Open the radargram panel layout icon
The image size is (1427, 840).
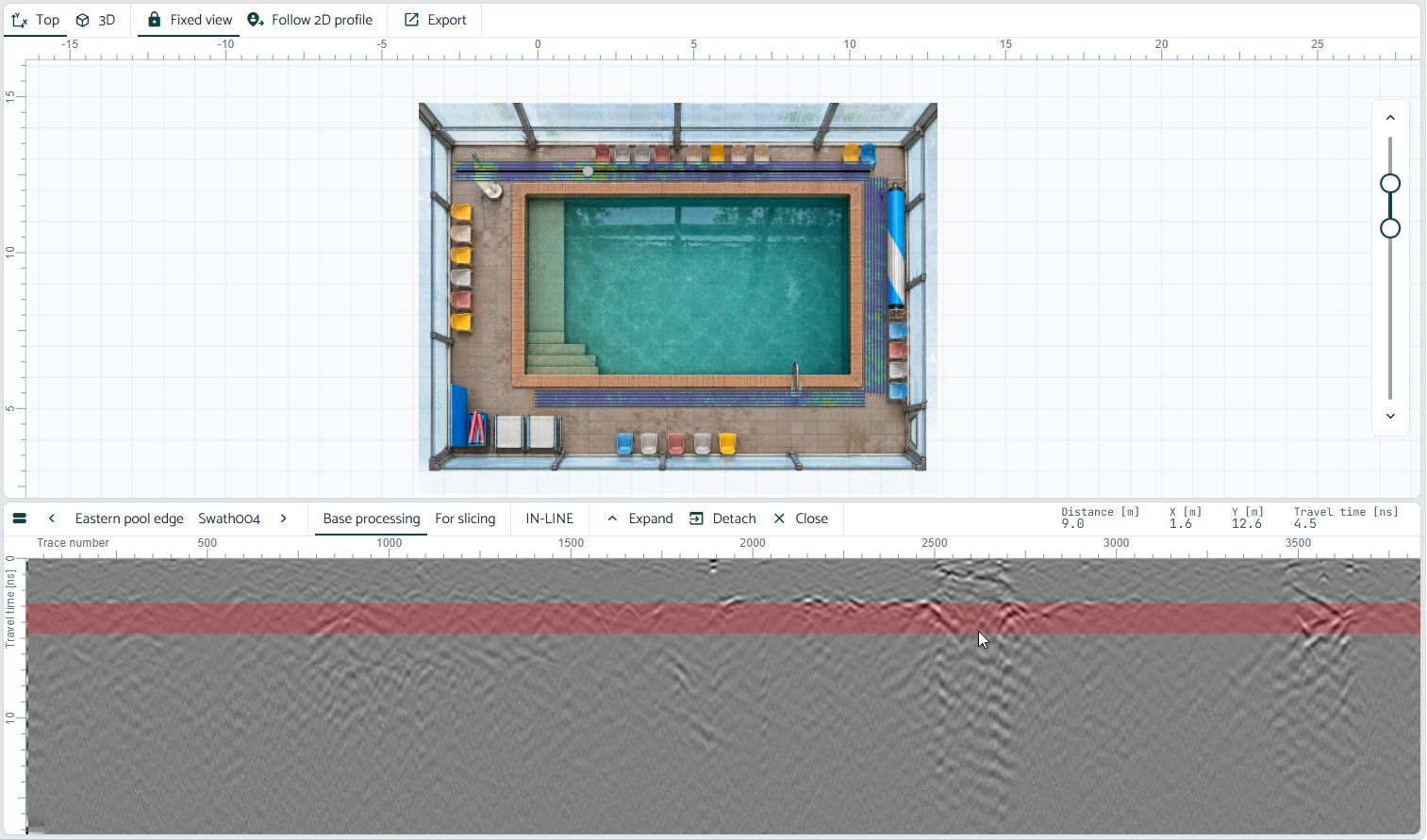(20, 519)
